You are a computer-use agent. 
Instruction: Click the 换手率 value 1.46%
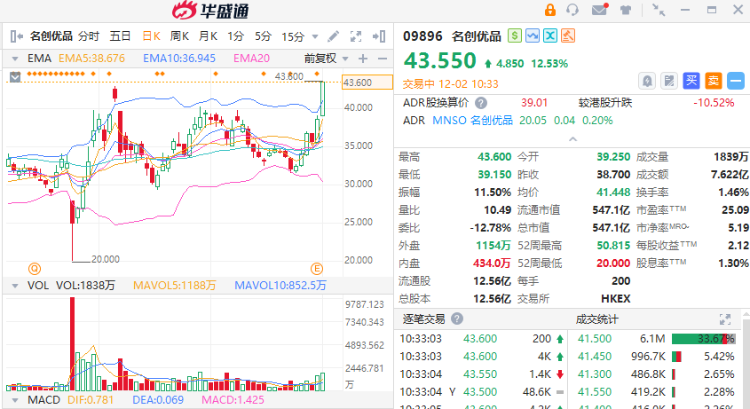(733, 192)
